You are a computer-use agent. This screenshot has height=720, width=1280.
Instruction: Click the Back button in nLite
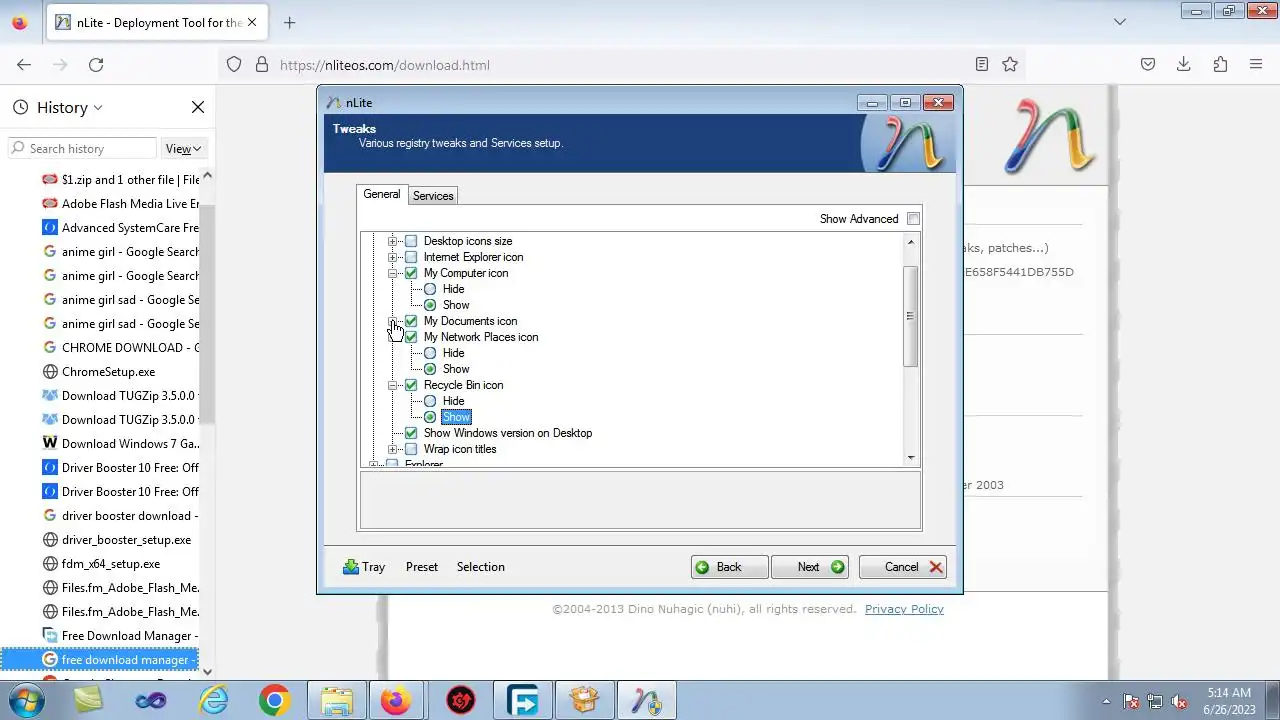pyautogui.click(x=730, y=567)
